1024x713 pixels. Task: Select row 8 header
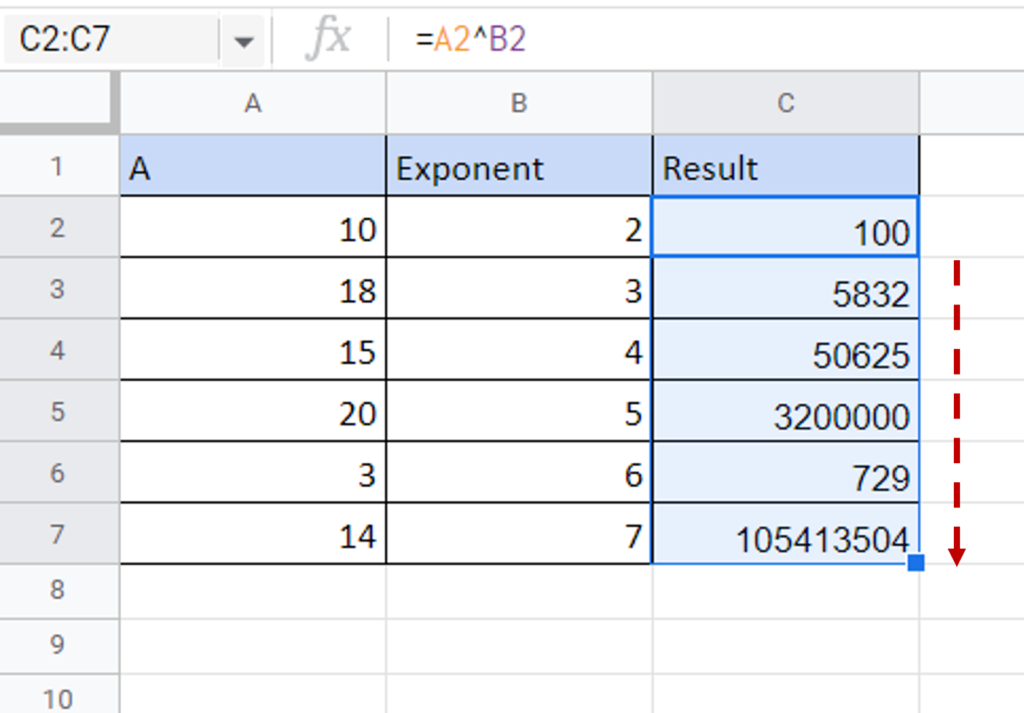[x=57, y=590]
